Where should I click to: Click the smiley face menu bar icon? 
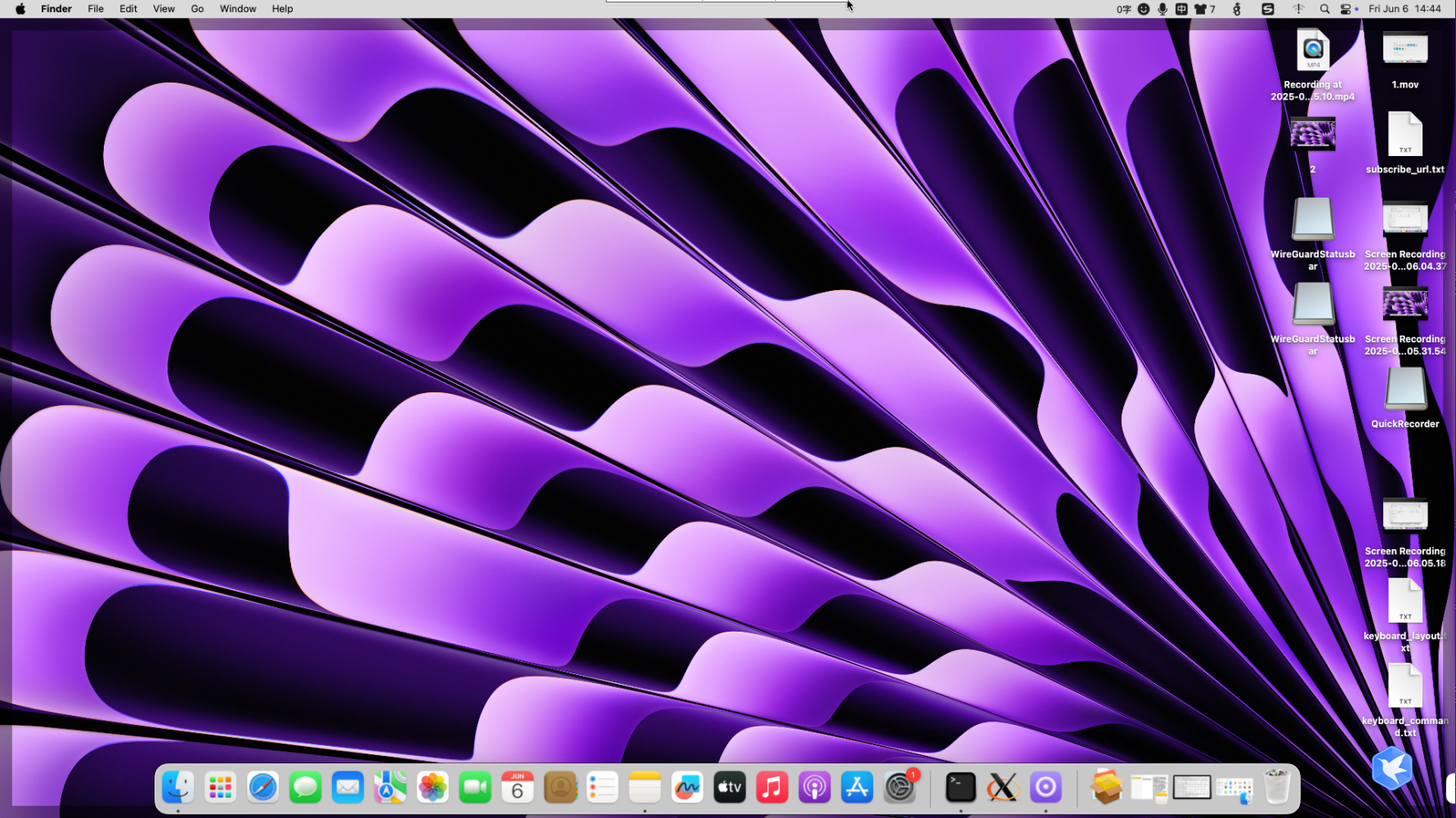(x=1144, y=9)
